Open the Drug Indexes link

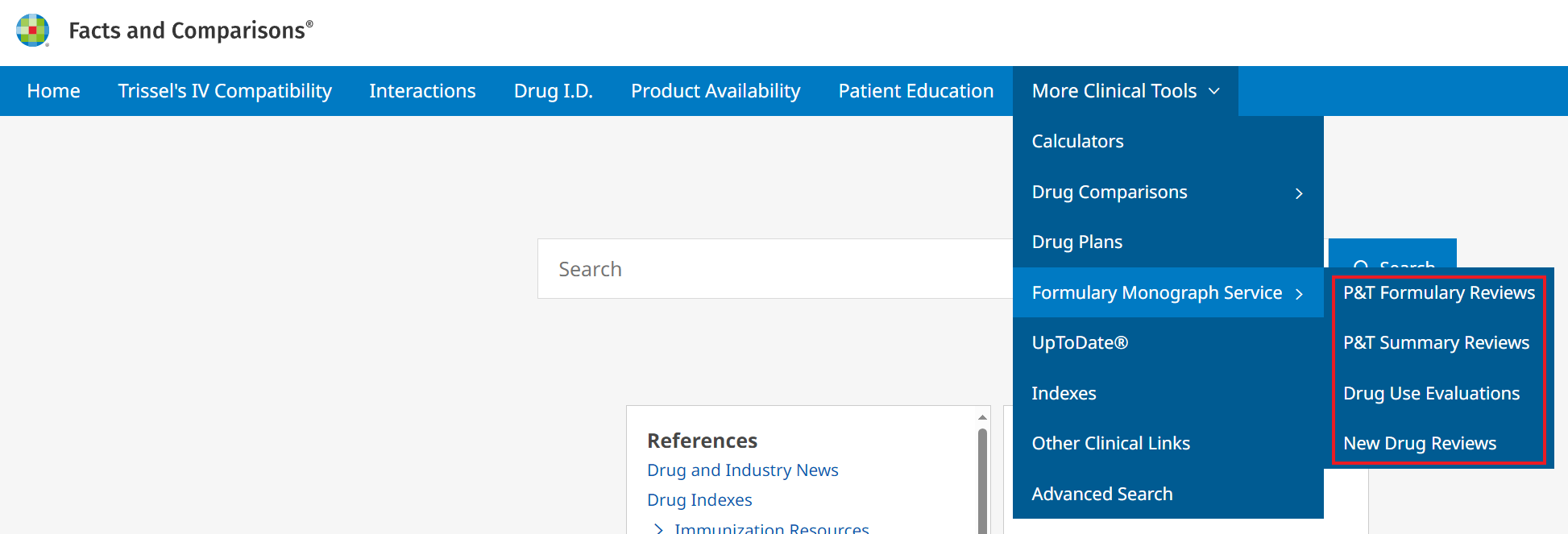pyautogui.click(x=699, y=500)
